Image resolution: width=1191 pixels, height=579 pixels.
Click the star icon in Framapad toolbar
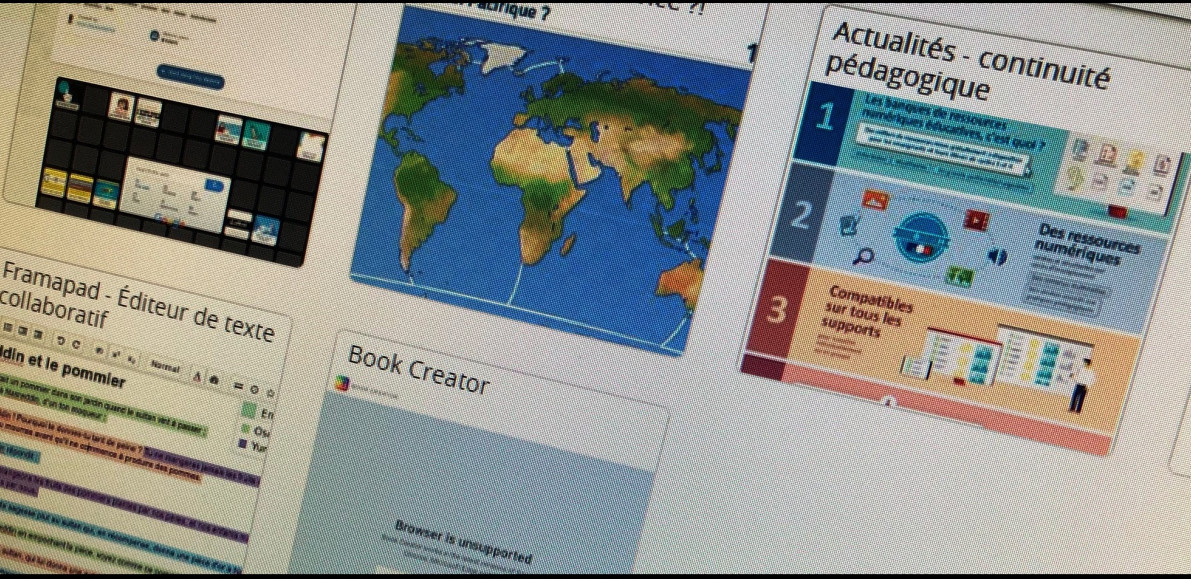coord(269,395)
